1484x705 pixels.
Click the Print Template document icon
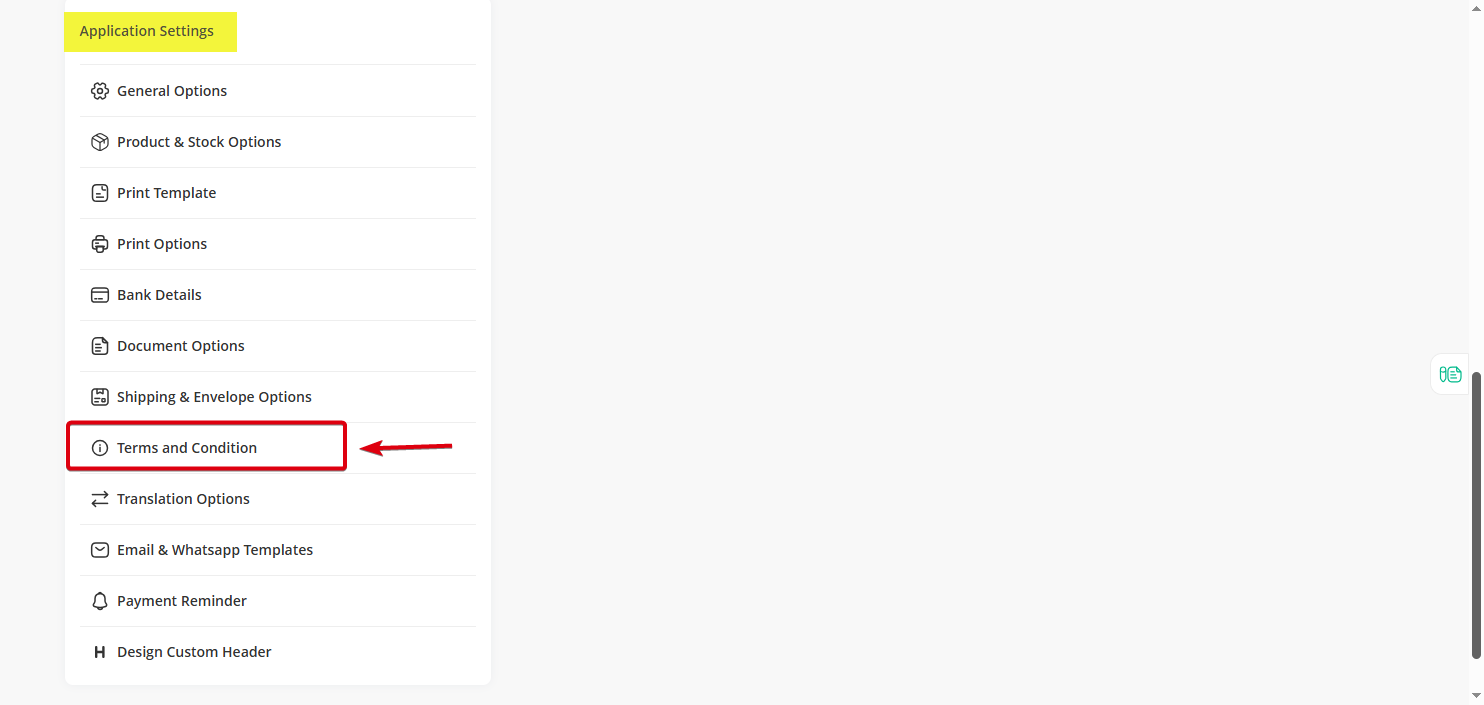(x=99, y=193)
